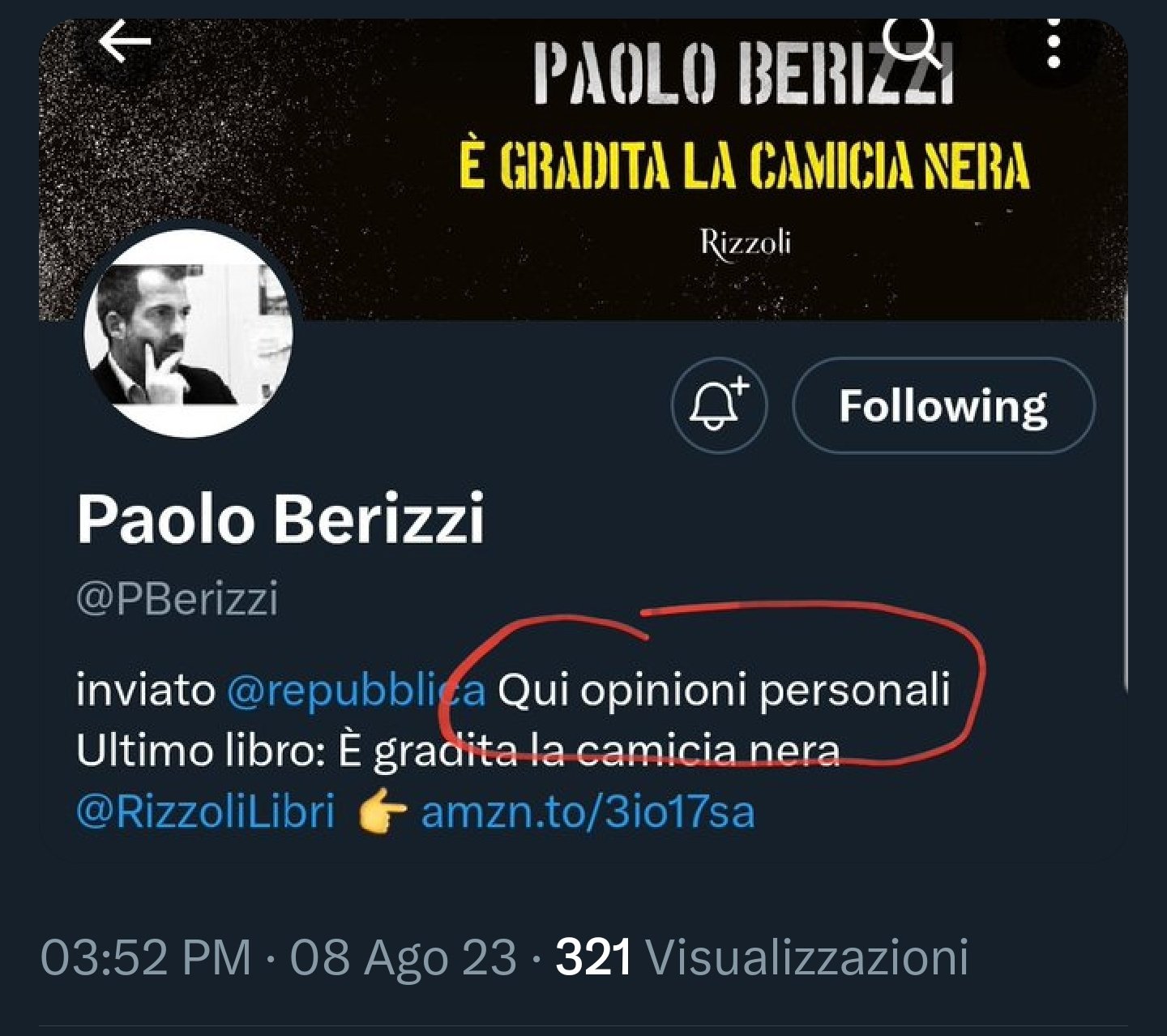View the 321 Visualizzazioni count

[762, 957]
